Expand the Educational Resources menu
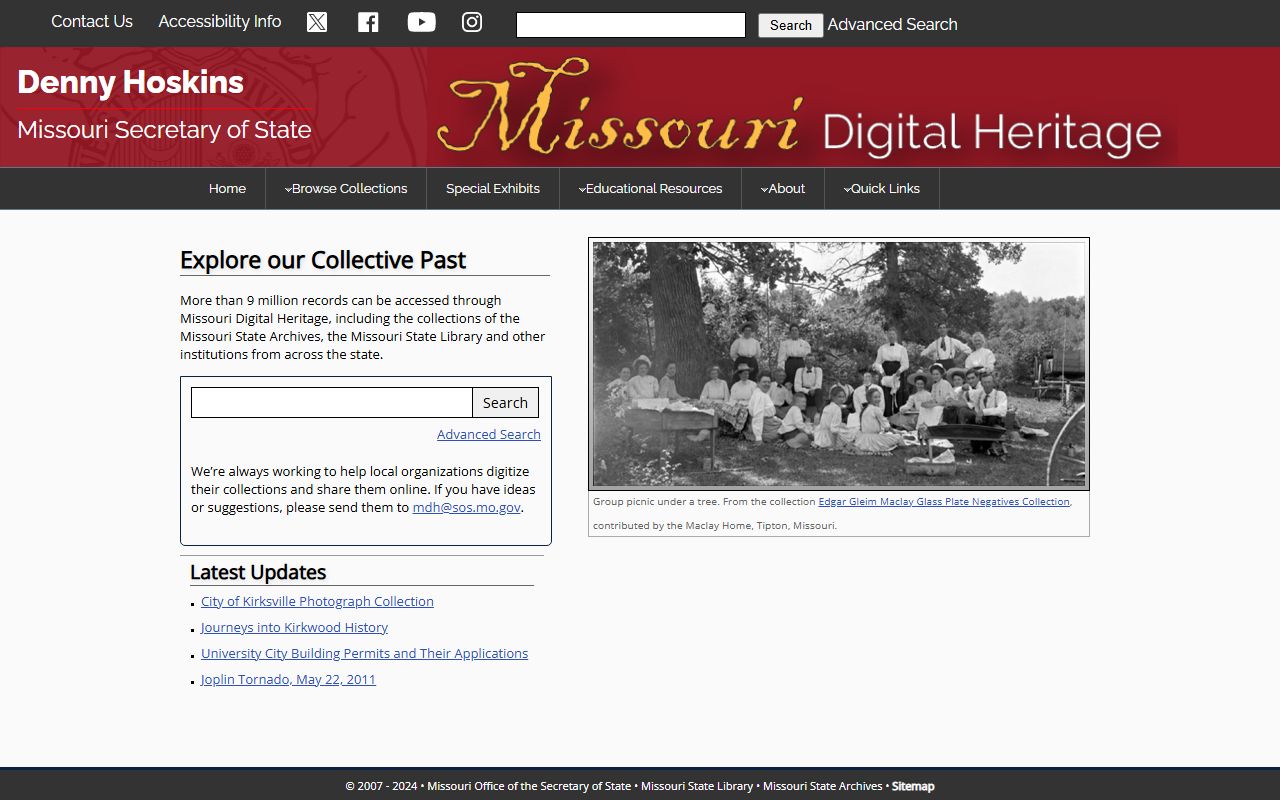Viewport: 1280px width, 800px height. click(650, 188)
